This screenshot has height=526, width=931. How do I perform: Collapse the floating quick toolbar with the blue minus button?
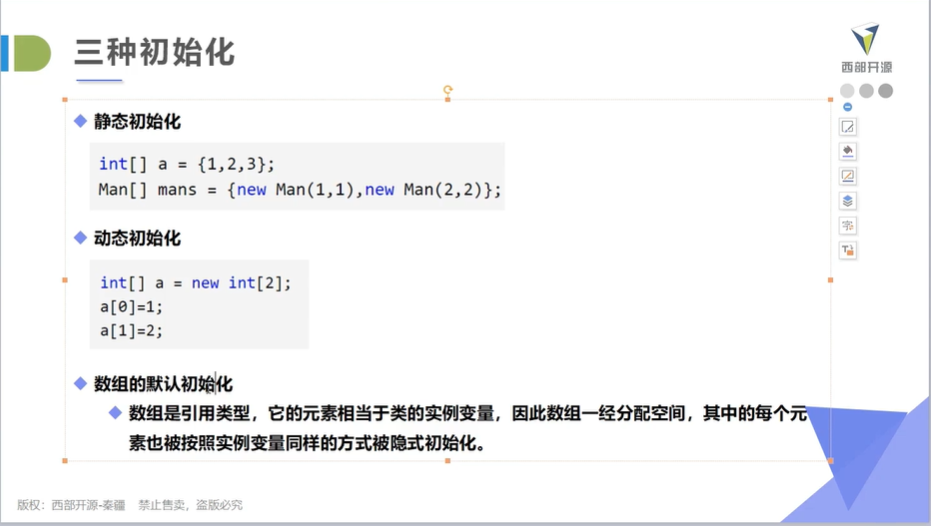(847, 107)
